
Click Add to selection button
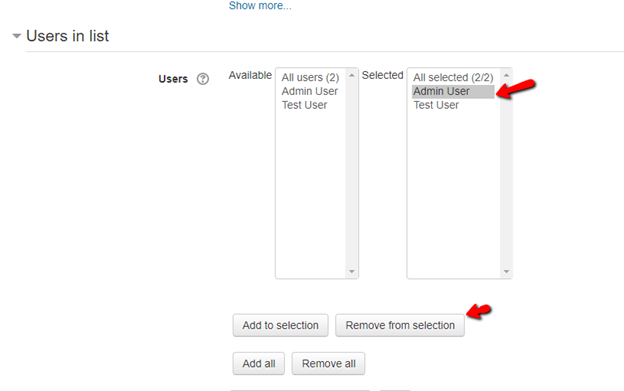coord(281,325)
